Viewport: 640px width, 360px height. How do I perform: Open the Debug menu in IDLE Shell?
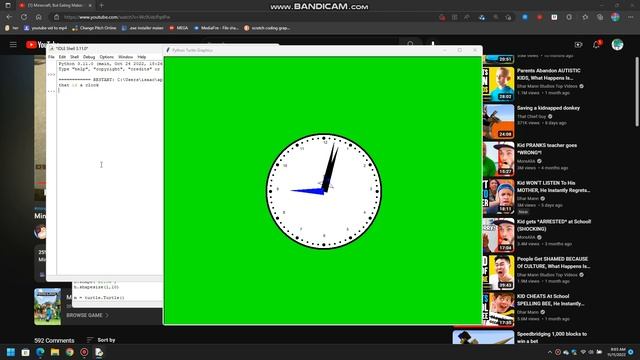point(89,57)
